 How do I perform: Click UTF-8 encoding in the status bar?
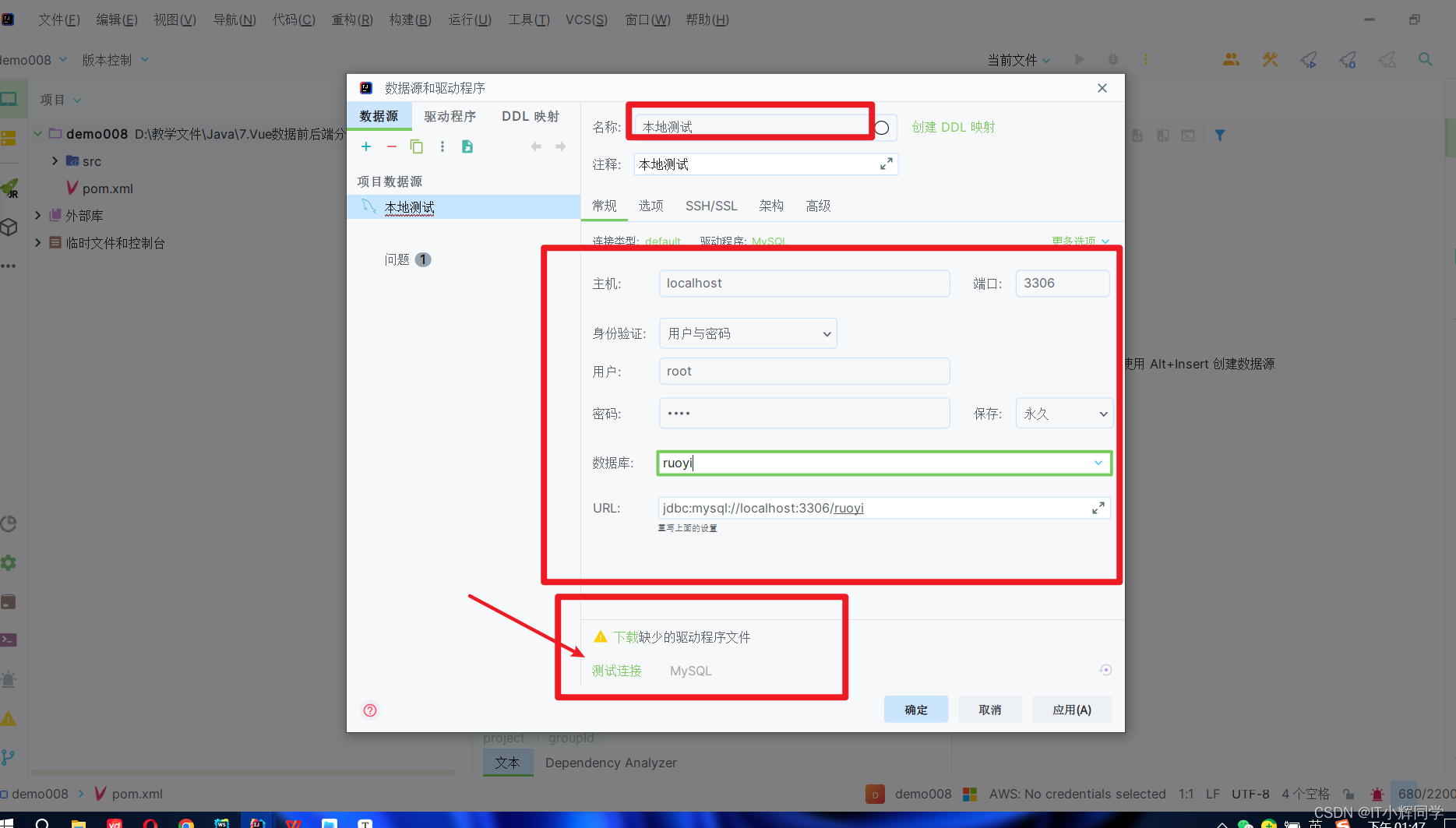coord(1250,794)
